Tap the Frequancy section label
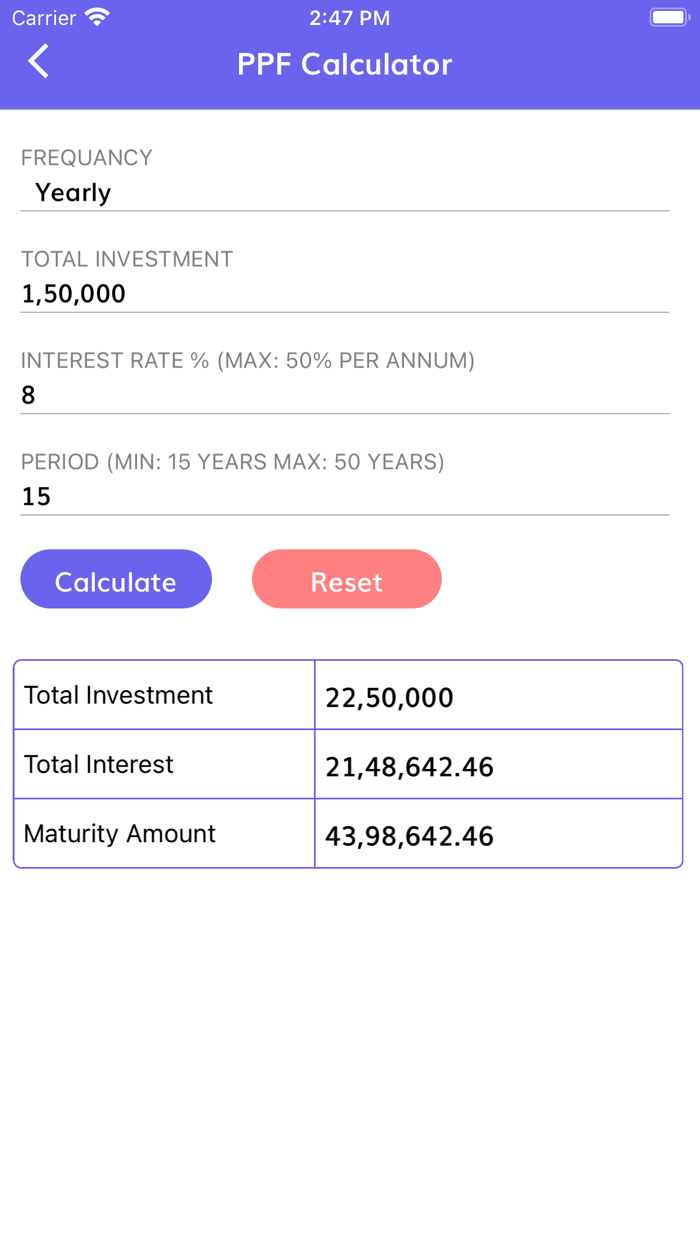The image size is (700, 1244). pyautogui.click(x=86, y=158)
